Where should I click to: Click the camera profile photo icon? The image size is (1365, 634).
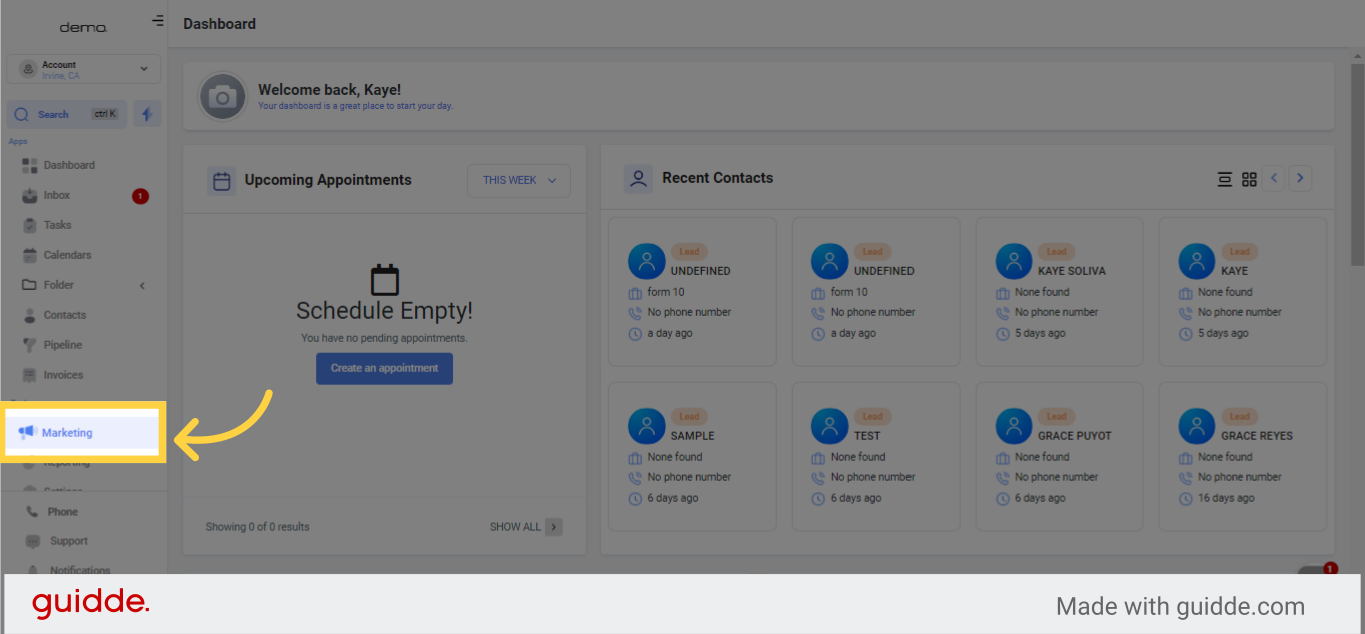222,96
